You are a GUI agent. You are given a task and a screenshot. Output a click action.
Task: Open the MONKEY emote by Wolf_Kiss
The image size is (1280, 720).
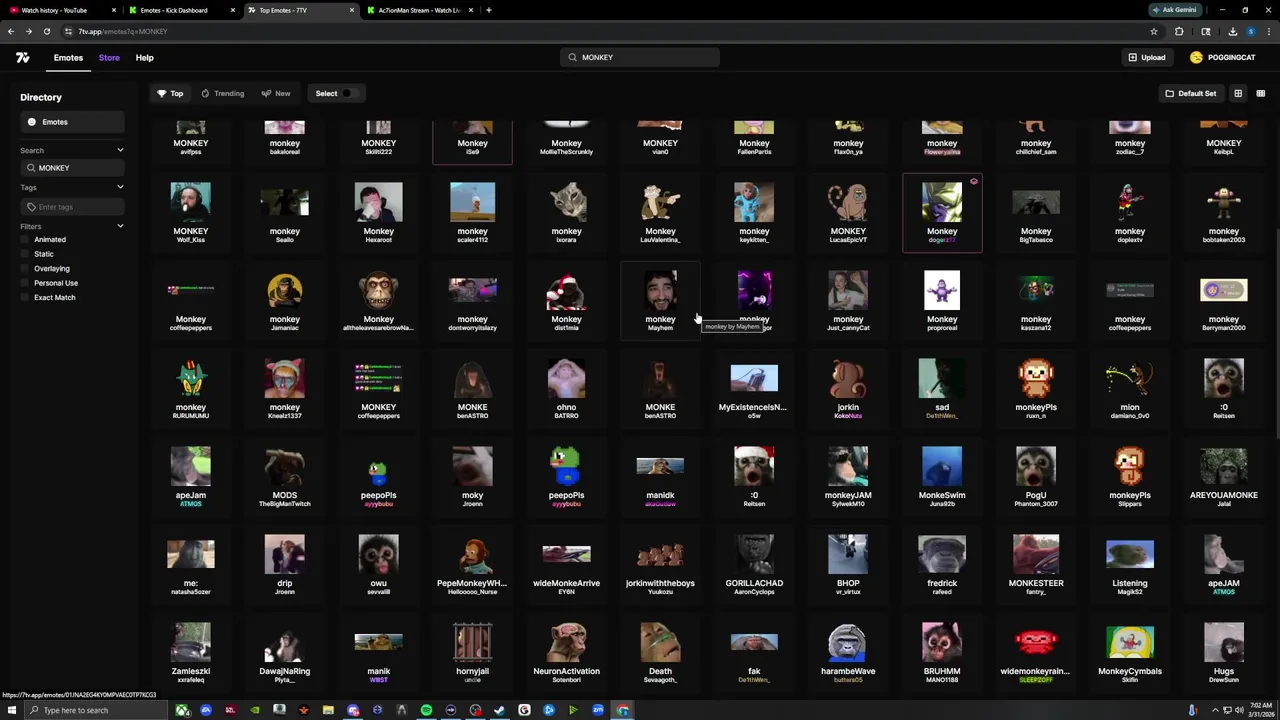190,212
